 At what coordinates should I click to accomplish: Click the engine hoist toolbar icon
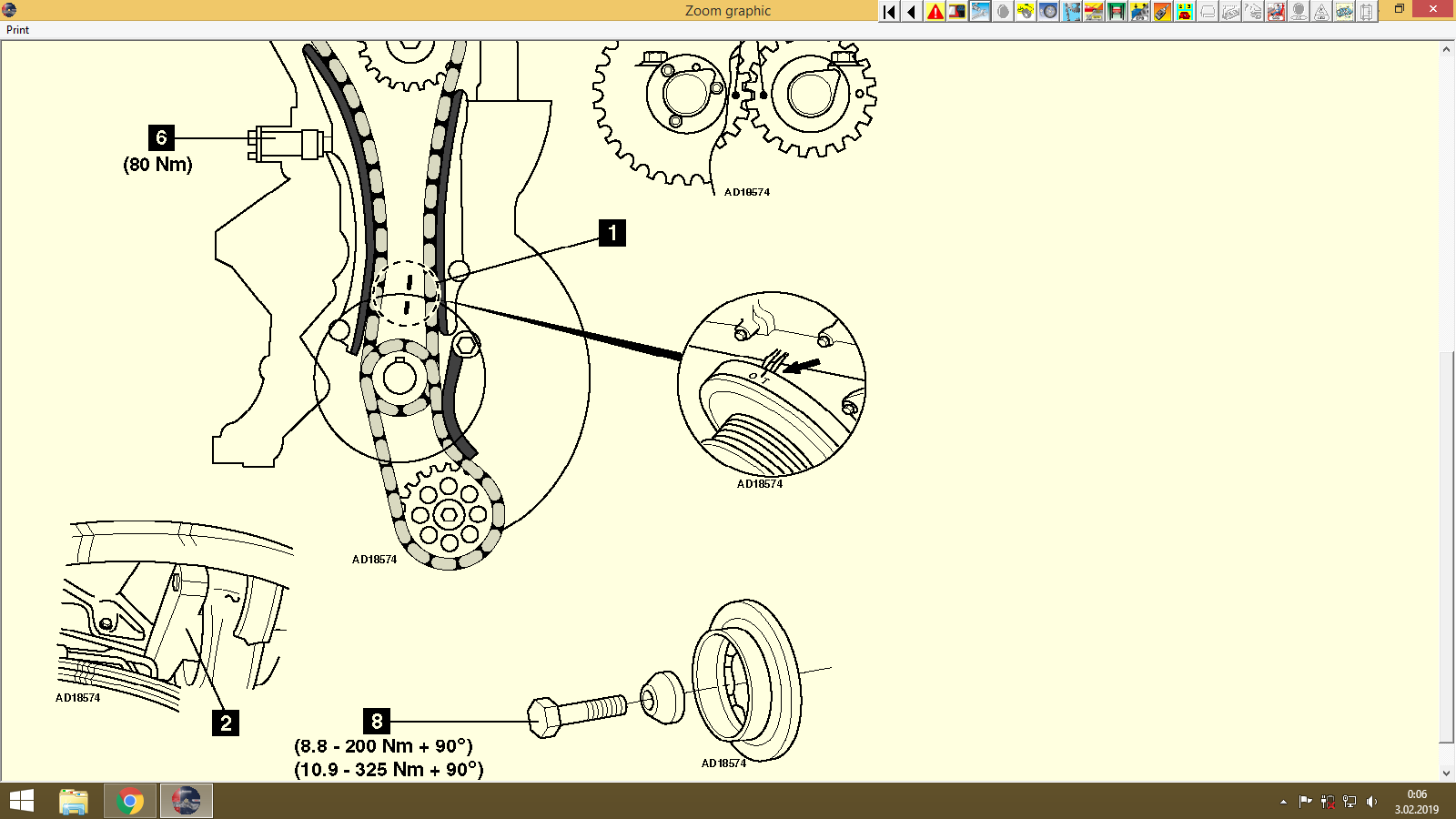[1071, 11]
